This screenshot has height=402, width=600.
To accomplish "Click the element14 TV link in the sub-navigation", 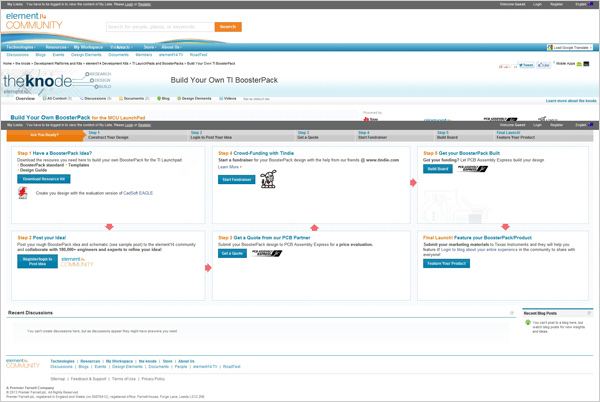I will pyautogui.click(x=171, y=55).
